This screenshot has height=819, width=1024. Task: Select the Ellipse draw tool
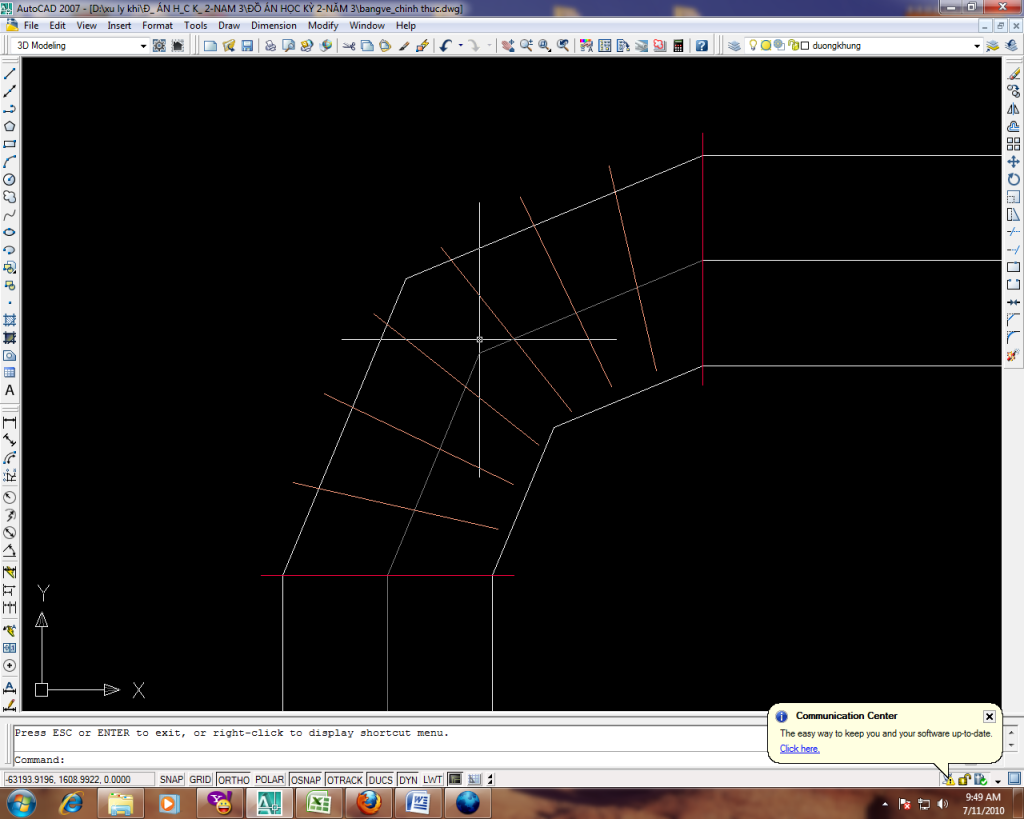click(x=9, y=233)
